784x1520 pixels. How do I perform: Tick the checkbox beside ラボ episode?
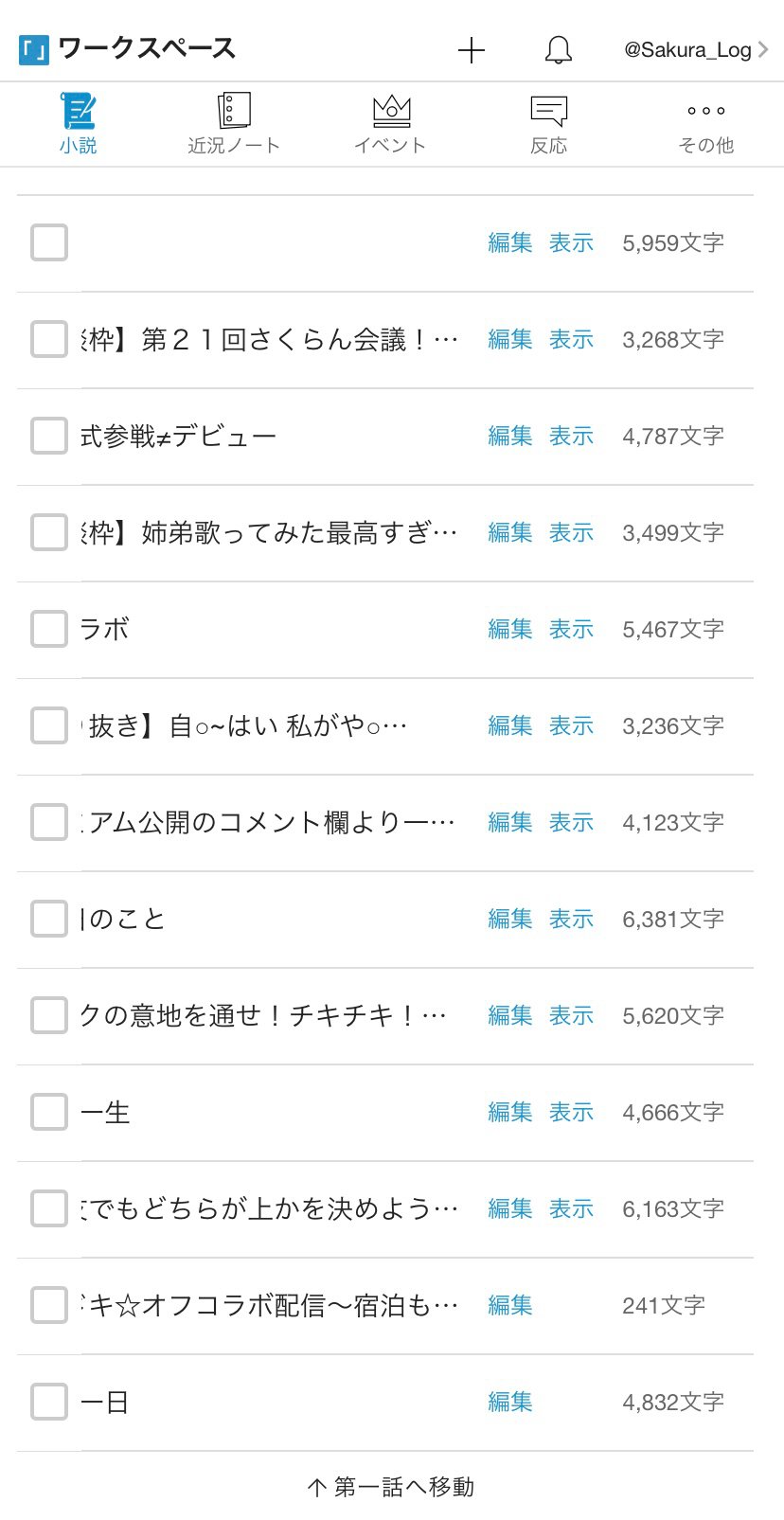point(49,629)
